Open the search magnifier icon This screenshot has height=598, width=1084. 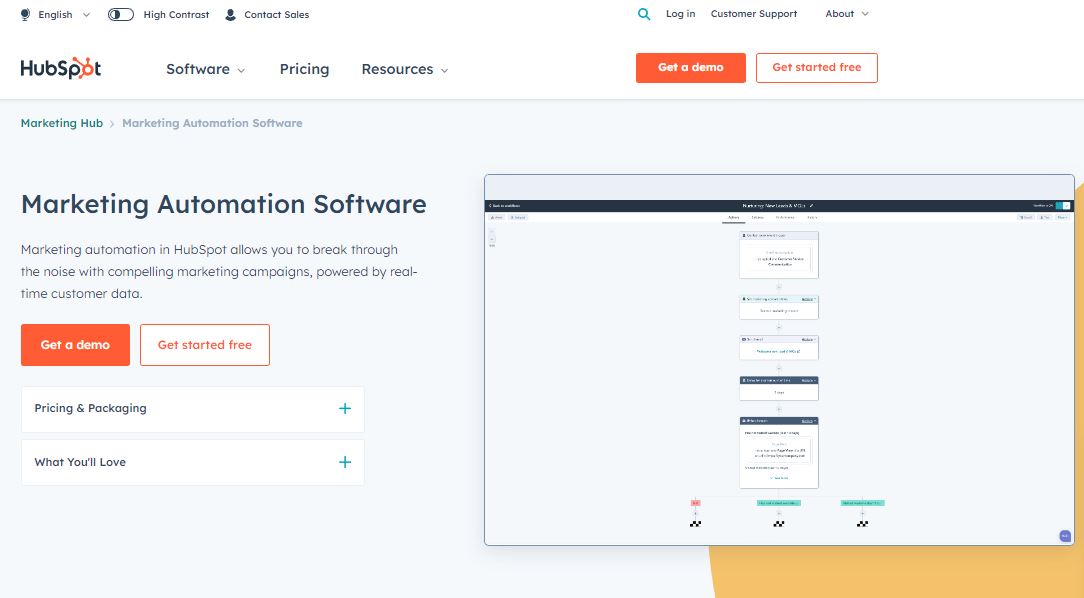[x=644, y=14]
